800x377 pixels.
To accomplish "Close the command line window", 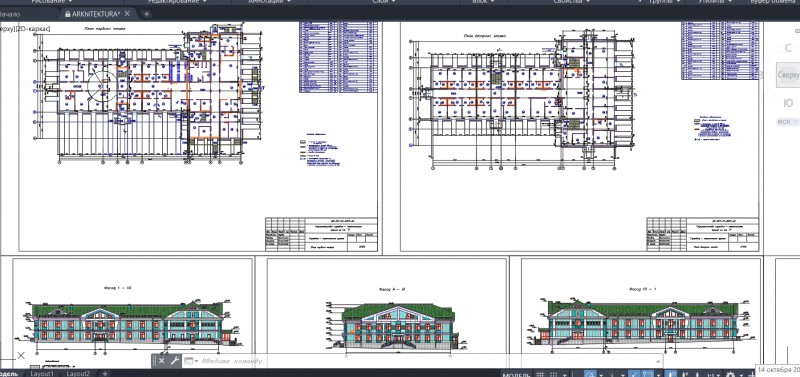I will (x=161, y=361).
